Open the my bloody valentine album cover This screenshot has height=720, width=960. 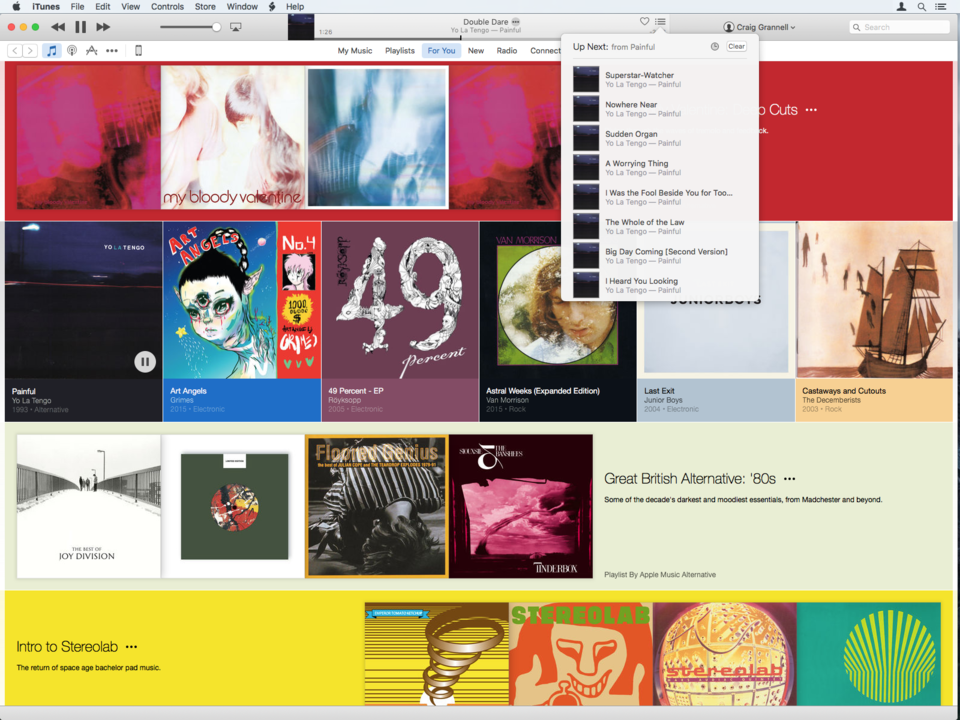pos(233,138)
